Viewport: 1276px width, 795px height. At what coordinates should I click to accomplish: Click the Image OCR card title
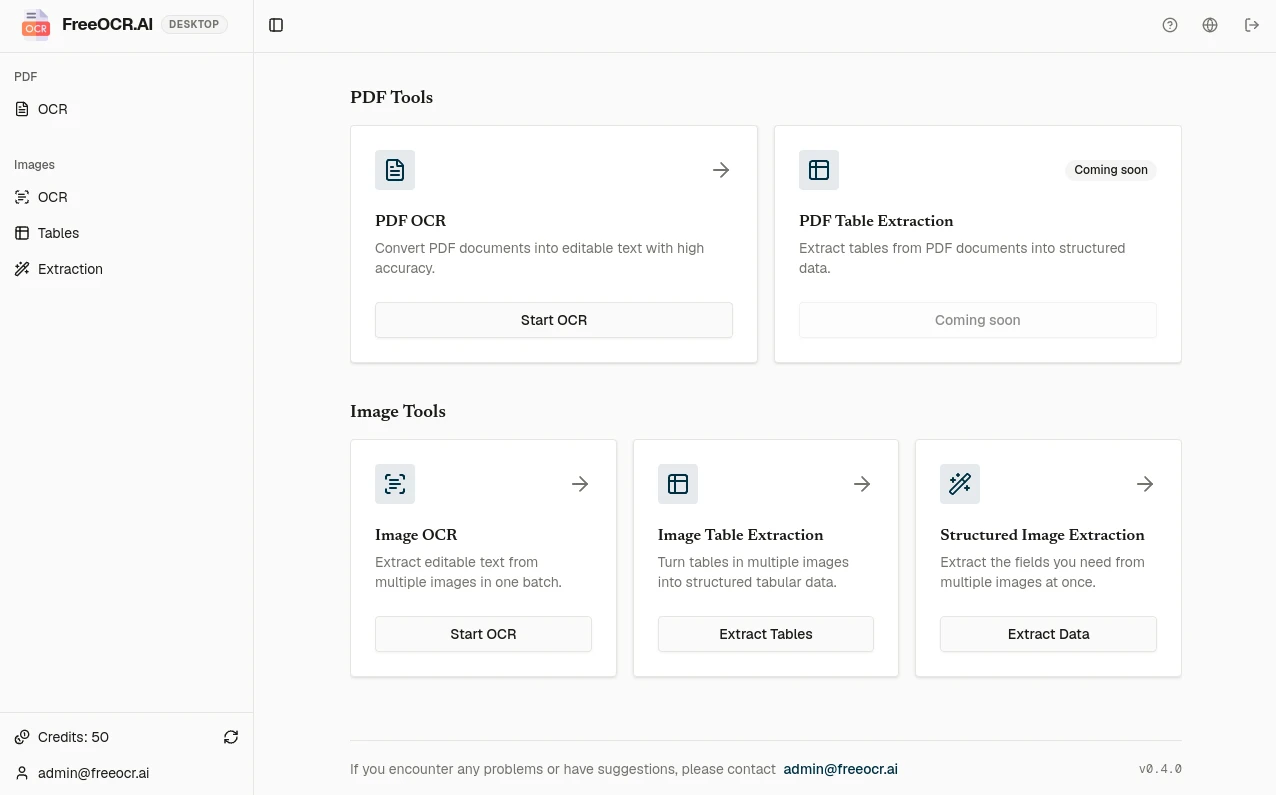pos(416,535)
